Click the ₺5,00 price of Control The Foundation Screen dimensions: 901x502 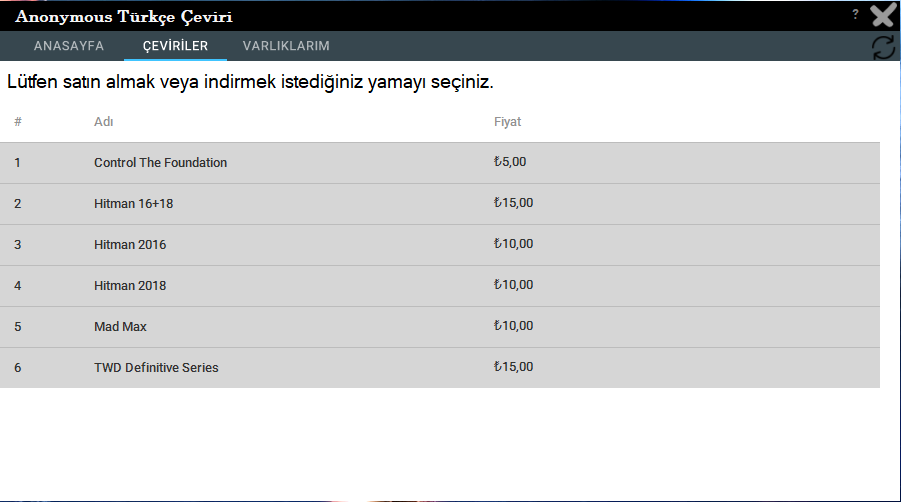pyautogui.click(x=510, y=162)
